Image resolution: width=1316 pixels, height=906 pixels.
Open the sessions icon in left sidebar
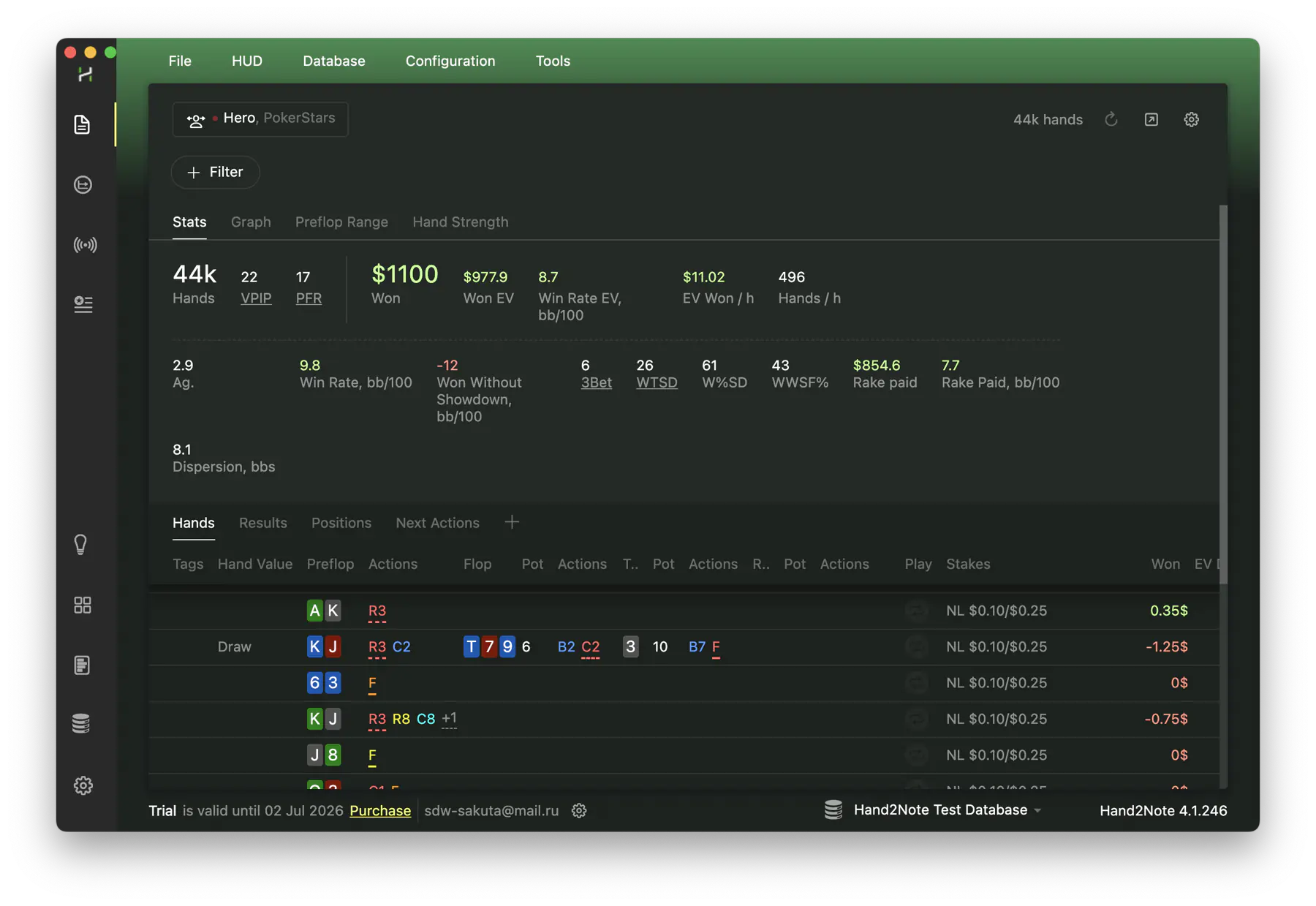[83, 185]
